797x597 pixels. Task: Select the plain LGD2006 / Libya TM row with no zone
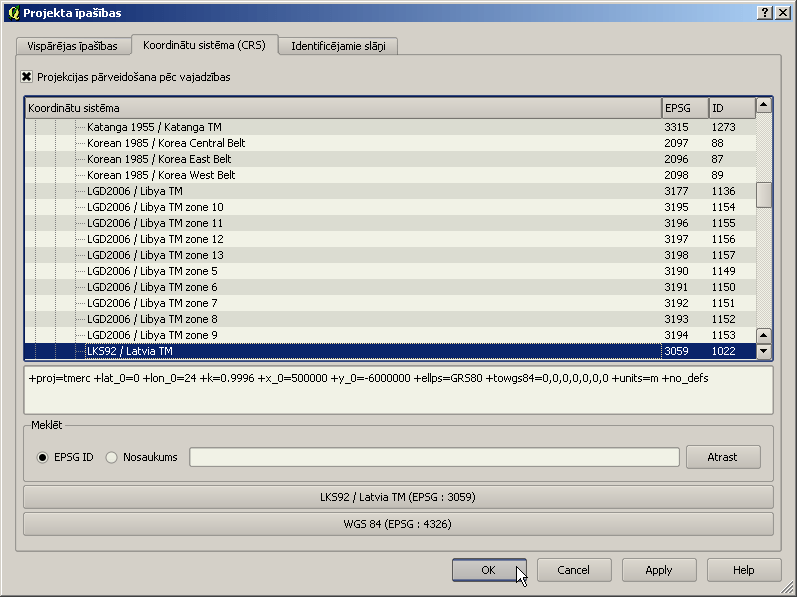coord(390,191)
